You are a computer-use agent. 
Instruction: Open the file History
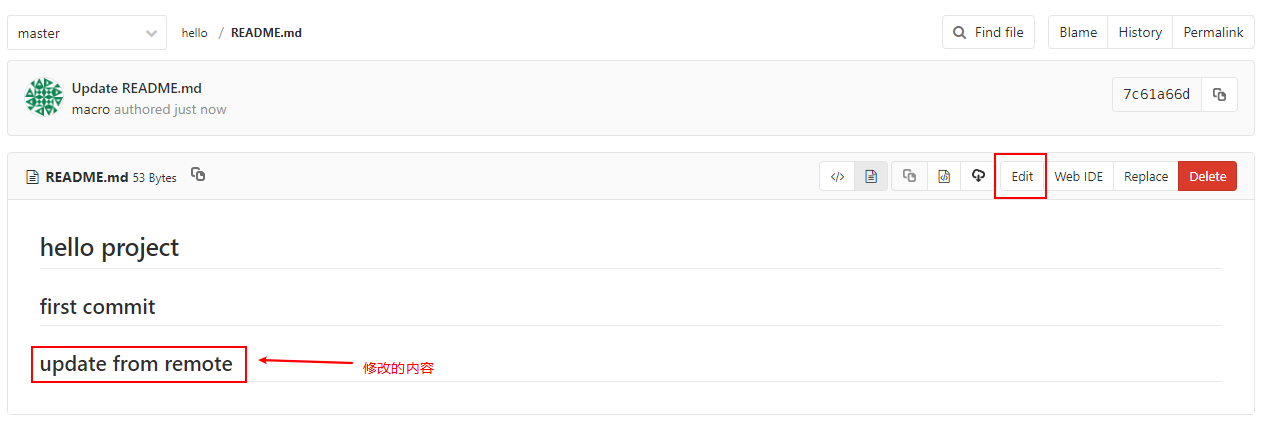click(1140, 32)
